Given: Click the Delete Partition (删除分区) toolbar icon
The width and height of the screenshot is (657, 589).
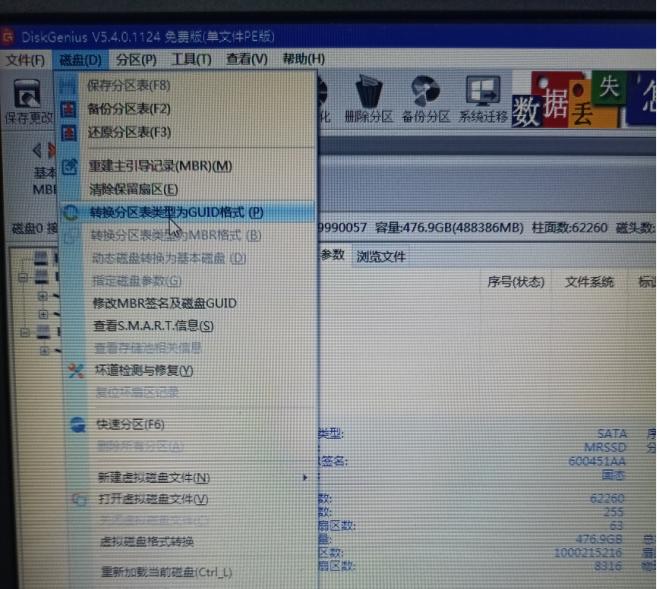Looking at the screenshot, I should pos(368,99).
